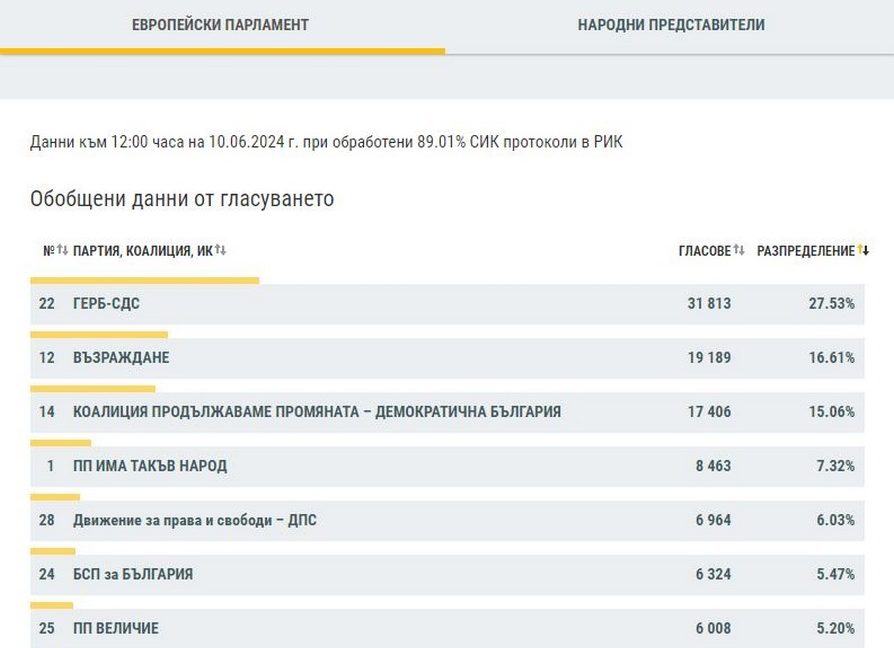The height and width of the screenshot is (648, 894).
Task: Sort by party name arrows icon
Action: click(x=220, y=250)
